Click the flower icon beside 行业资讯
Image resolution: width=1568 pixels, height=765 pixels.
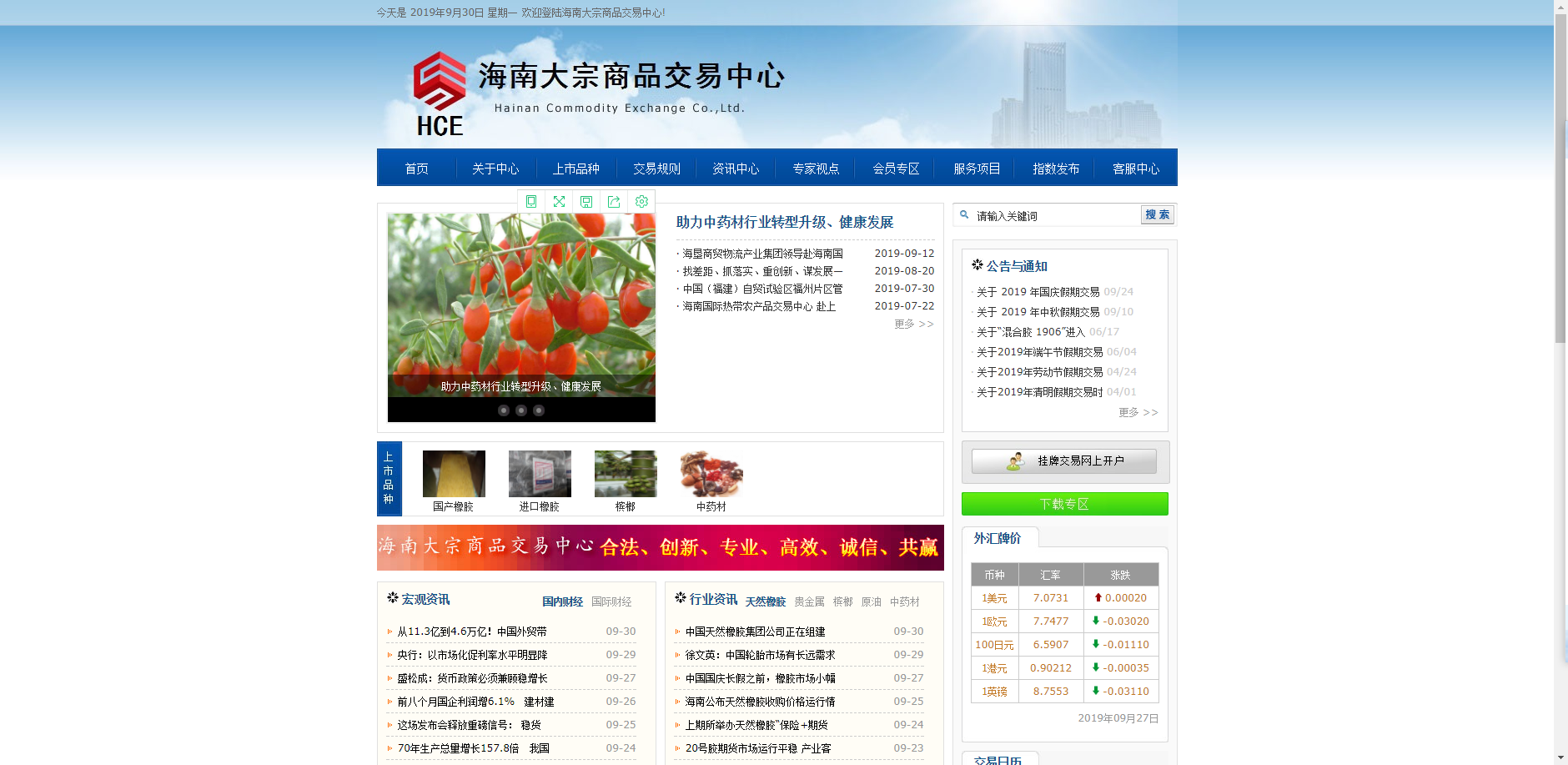pos(681,598)
